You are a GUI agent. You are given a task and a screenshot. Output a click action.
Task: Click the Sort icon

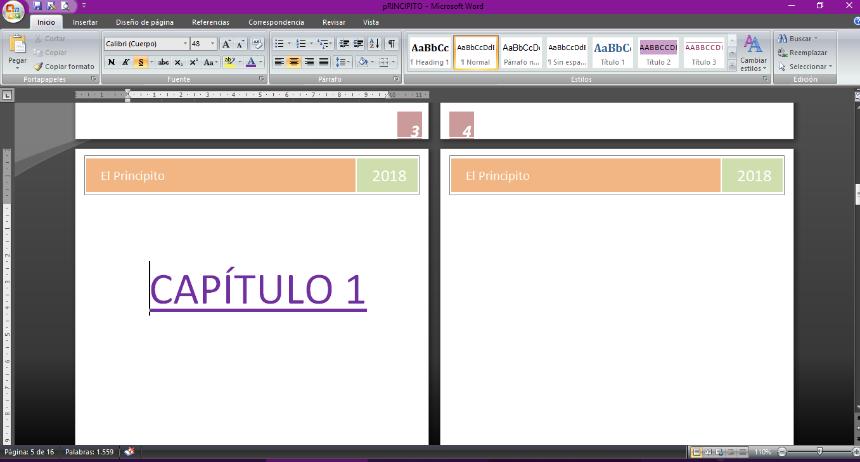pos(374,44)
